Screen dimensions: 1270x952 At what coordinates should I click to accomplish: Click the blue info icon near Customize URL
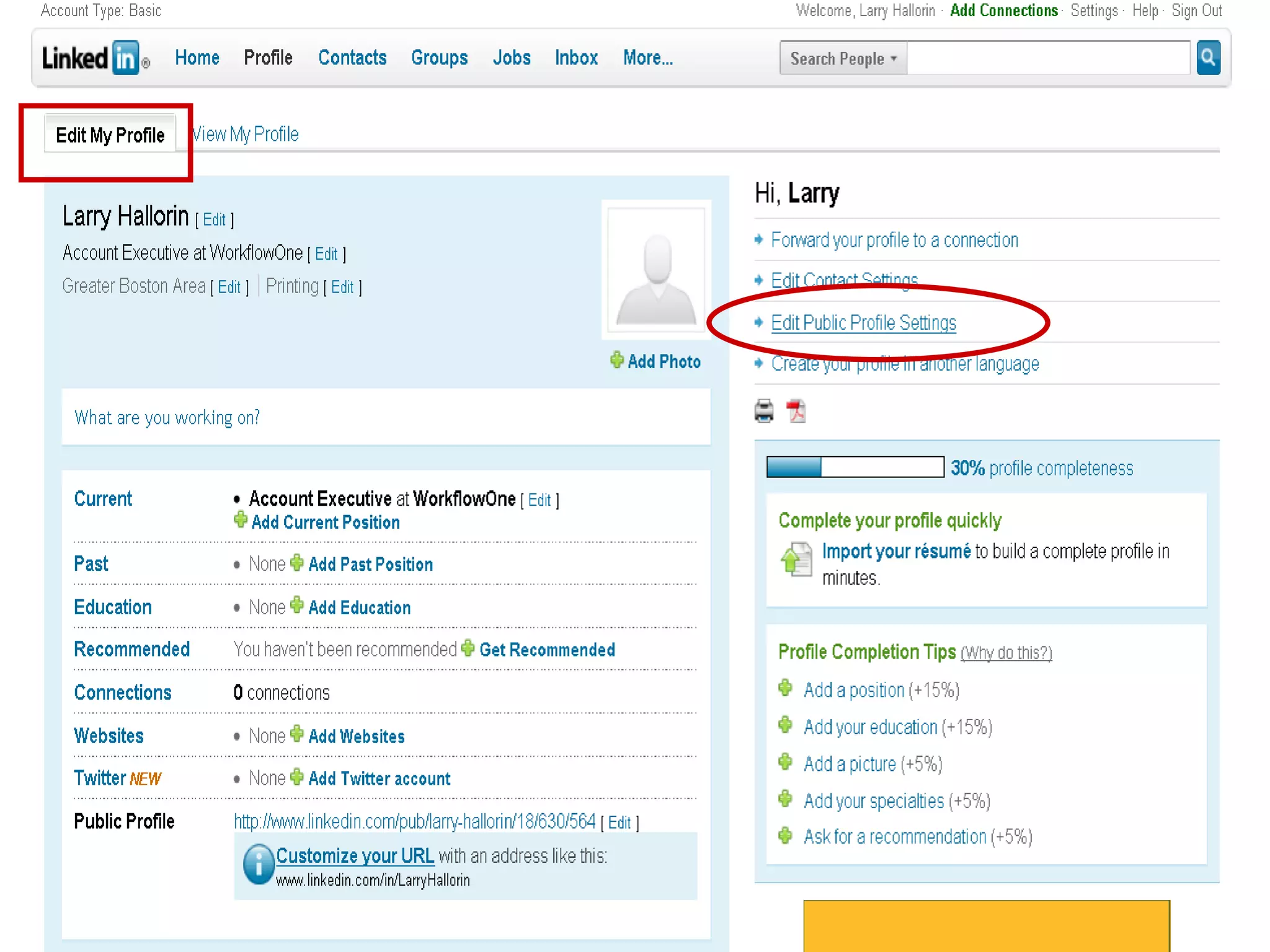coord(258,864)
